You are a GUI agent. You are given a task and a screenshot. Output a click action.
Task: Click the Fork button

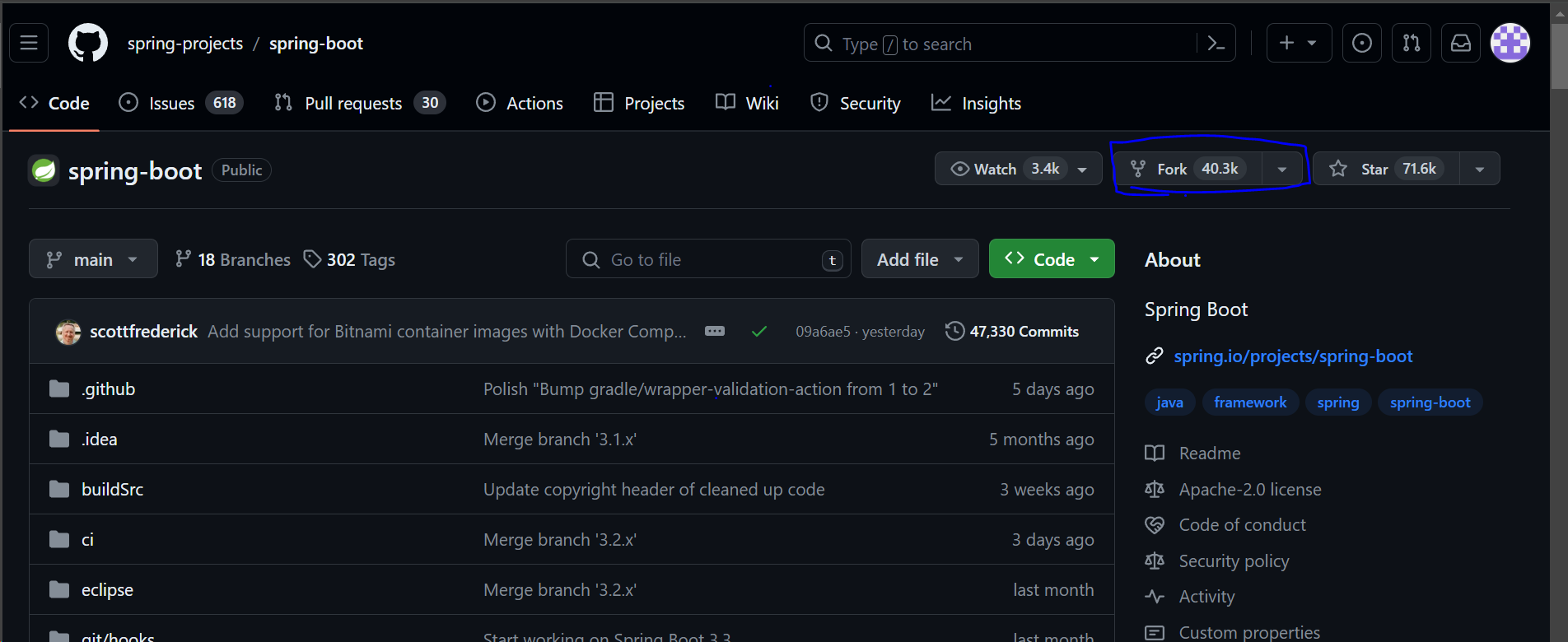[x=1188, y=169]
